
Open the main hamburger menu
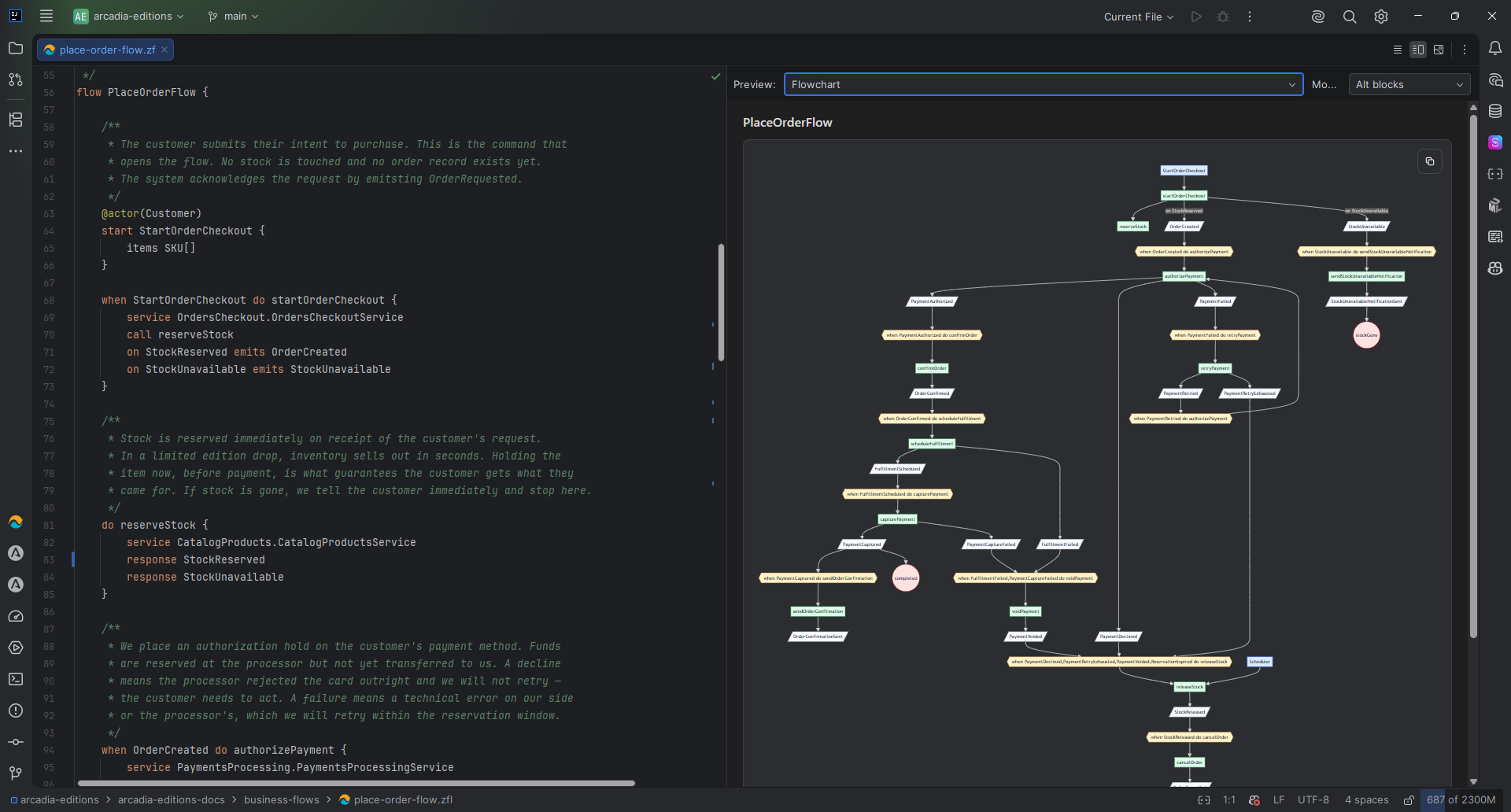(x=46, y=16)
